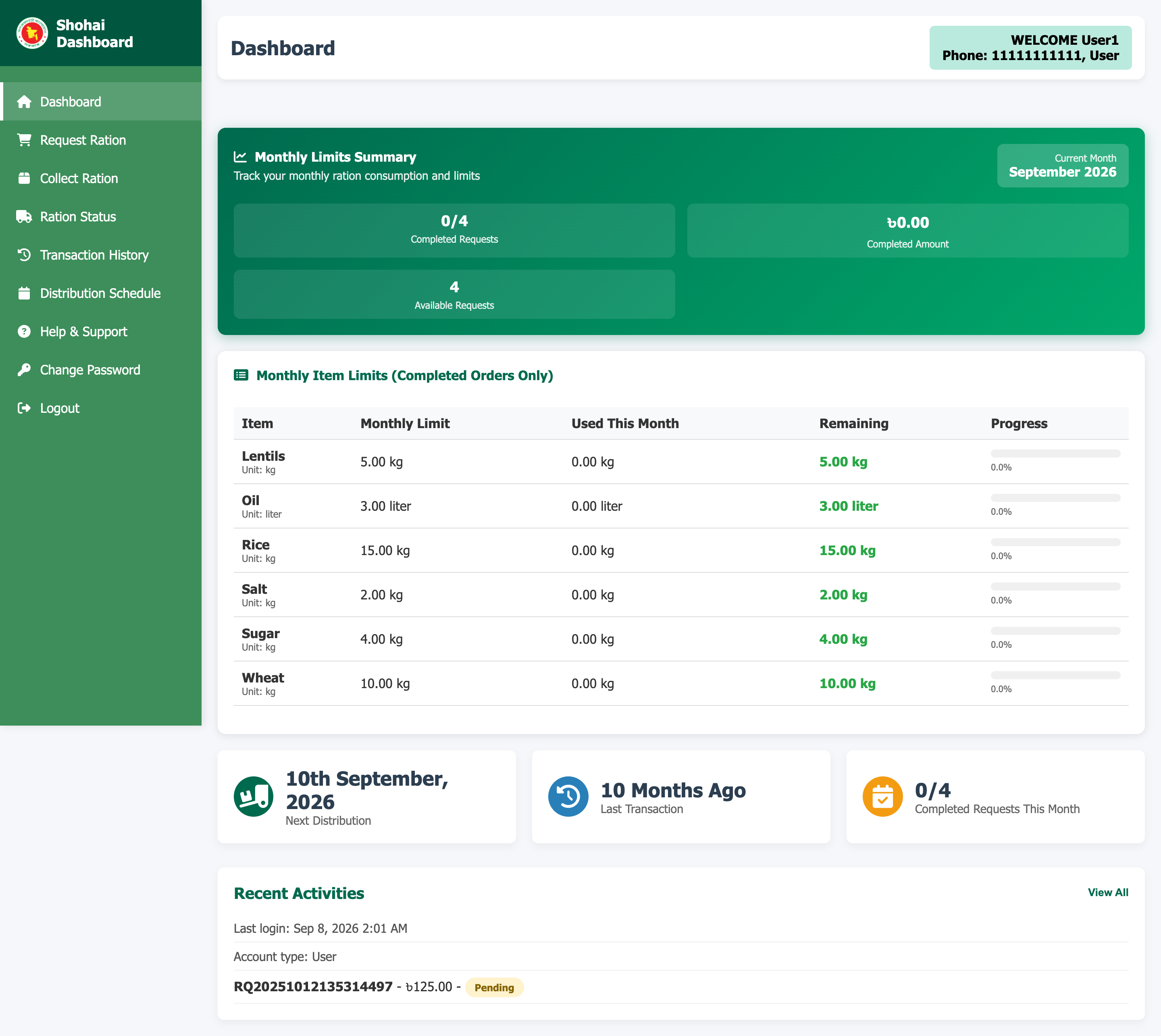Click the home icon beside Dashboard
This screenshot has width=1161, height=1036.
point(24,102)
